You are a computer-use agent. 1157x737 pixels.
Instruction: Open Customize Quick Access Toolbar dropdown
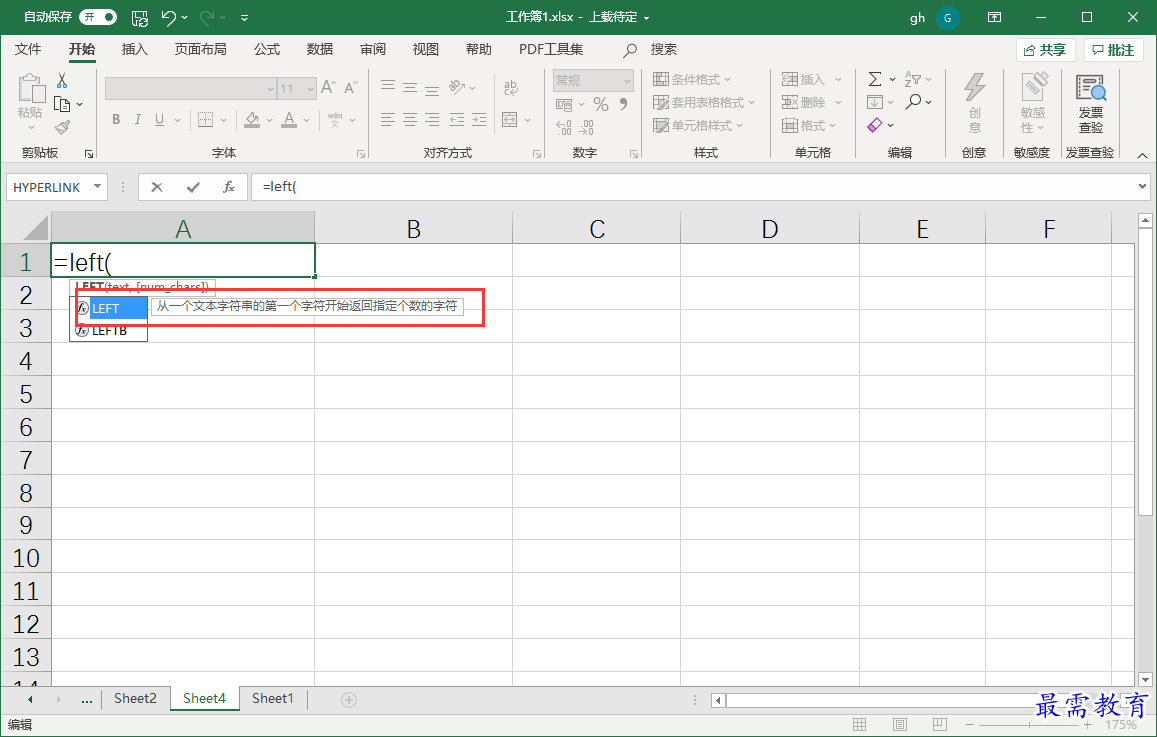tap(244, 17)
